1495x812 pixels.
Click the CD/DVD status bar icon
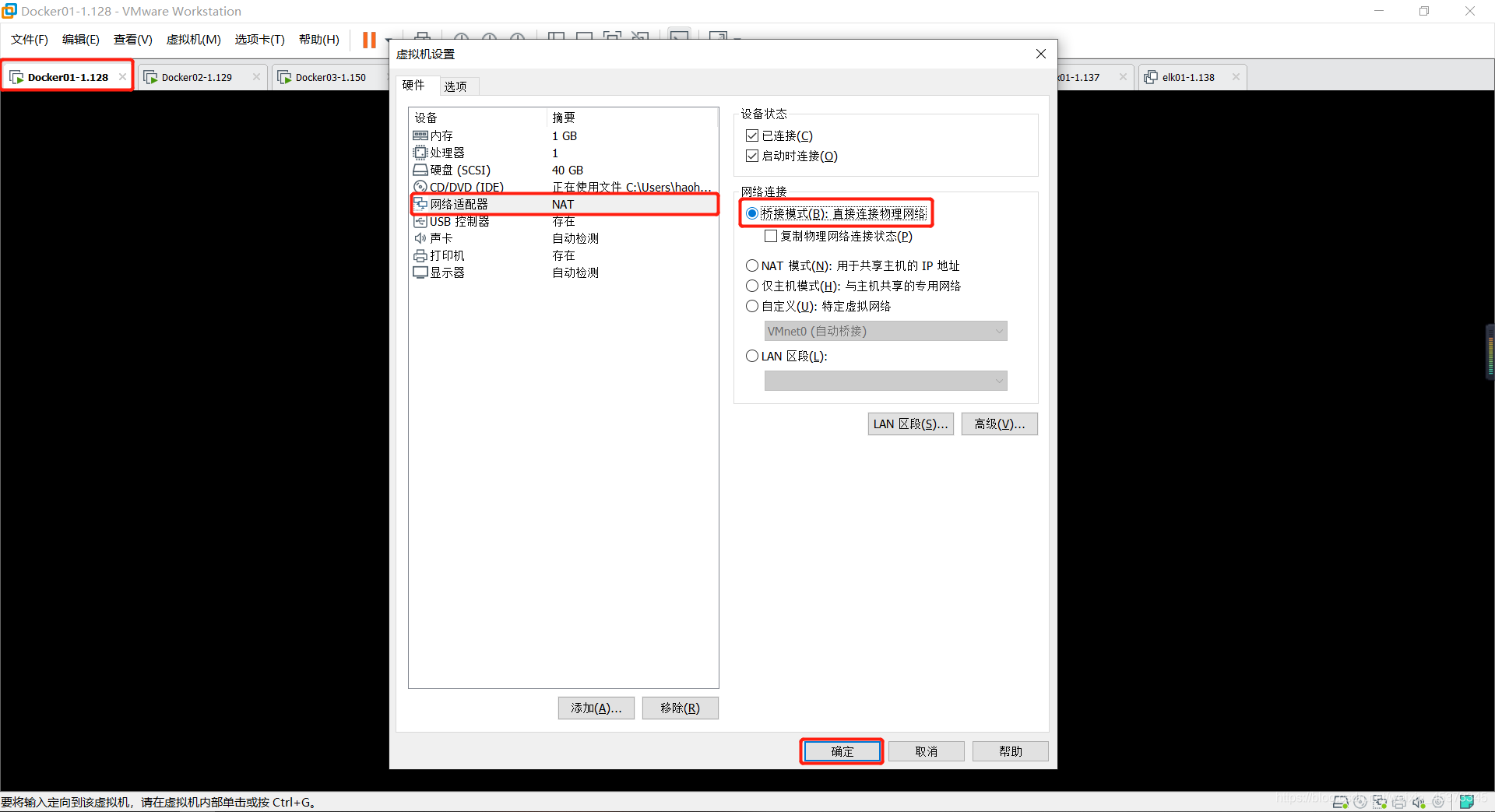click(1360, 802)
